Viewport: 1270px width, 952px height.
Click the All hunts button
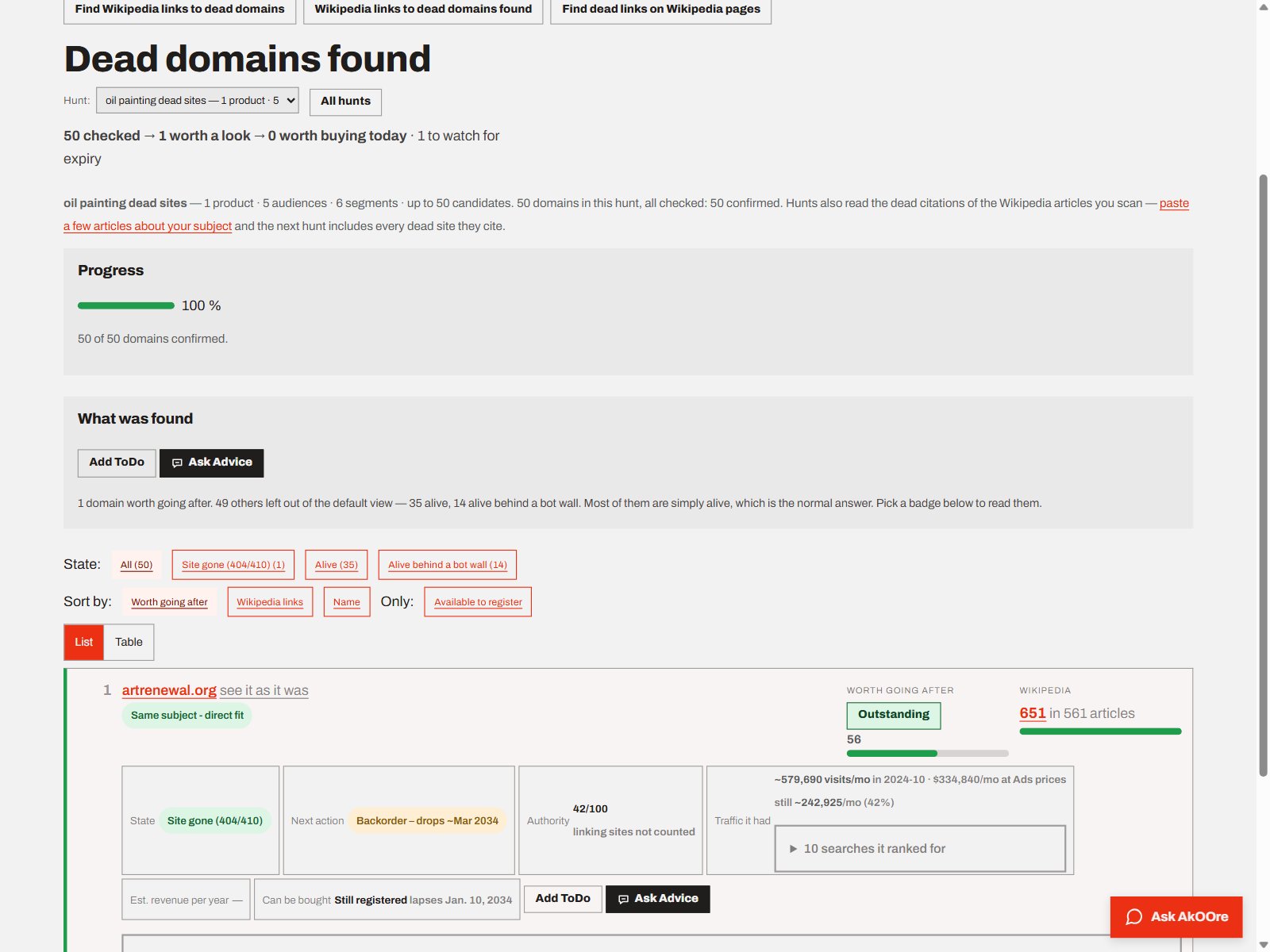click(x=345, y=102)
